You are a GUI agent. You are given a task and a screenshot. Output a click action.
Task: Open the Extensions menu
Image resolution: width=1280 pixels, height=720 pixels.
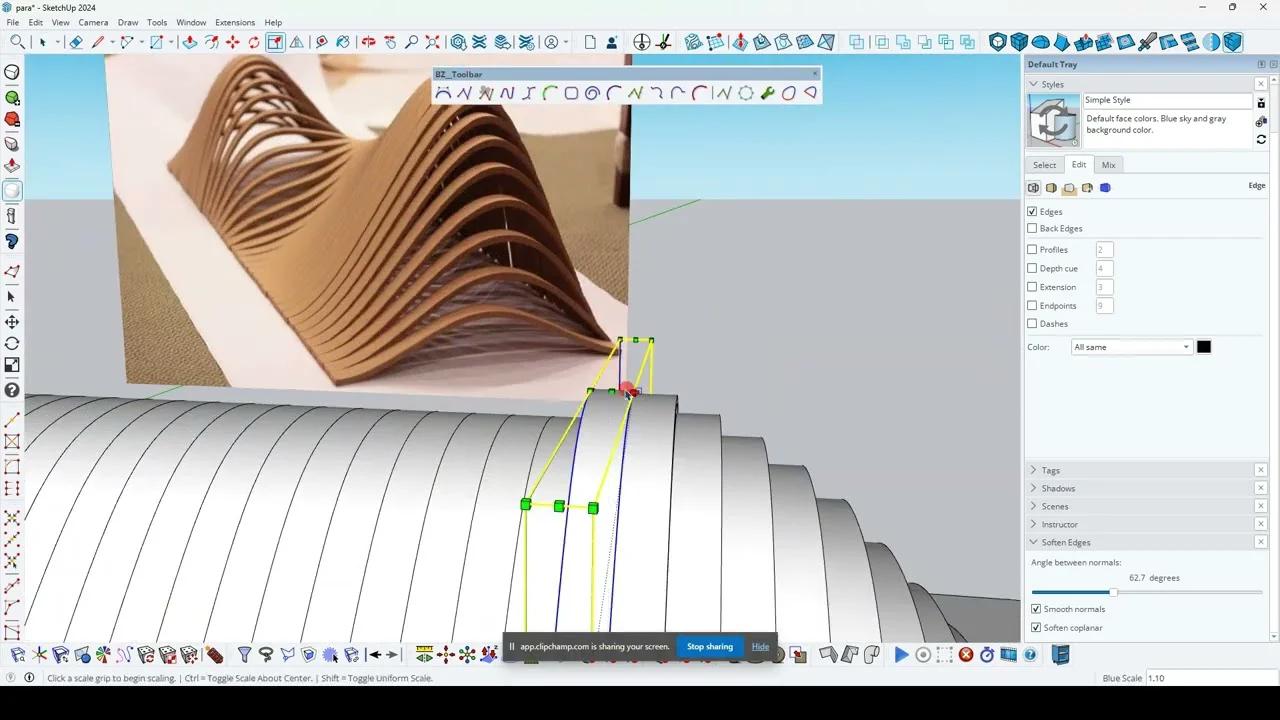pyautogui.click(x=234, y=22)
